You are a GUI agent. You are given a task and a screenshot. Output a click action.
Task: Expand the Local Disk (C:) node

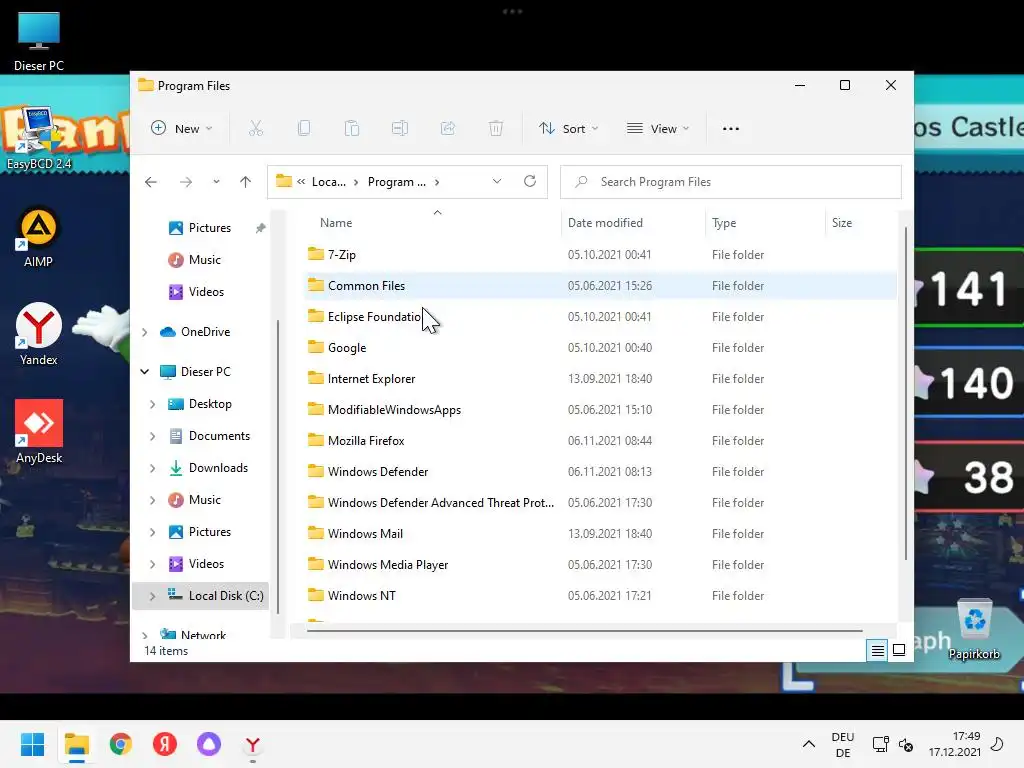point(152,596)
